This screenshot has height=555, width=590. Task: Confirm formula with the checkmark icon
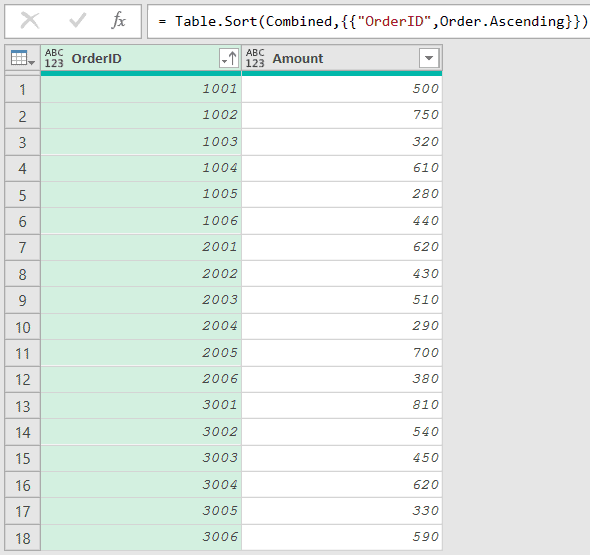[x=78, y=20]
